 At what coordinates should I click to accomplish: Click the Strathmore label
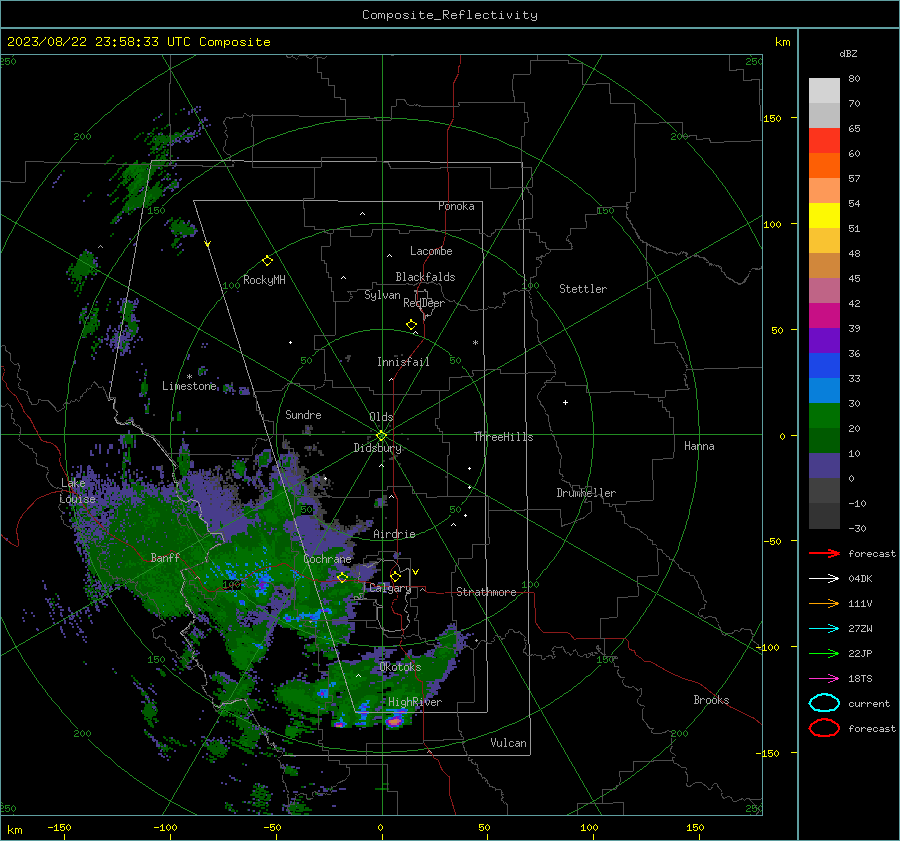tap(486, 592)
